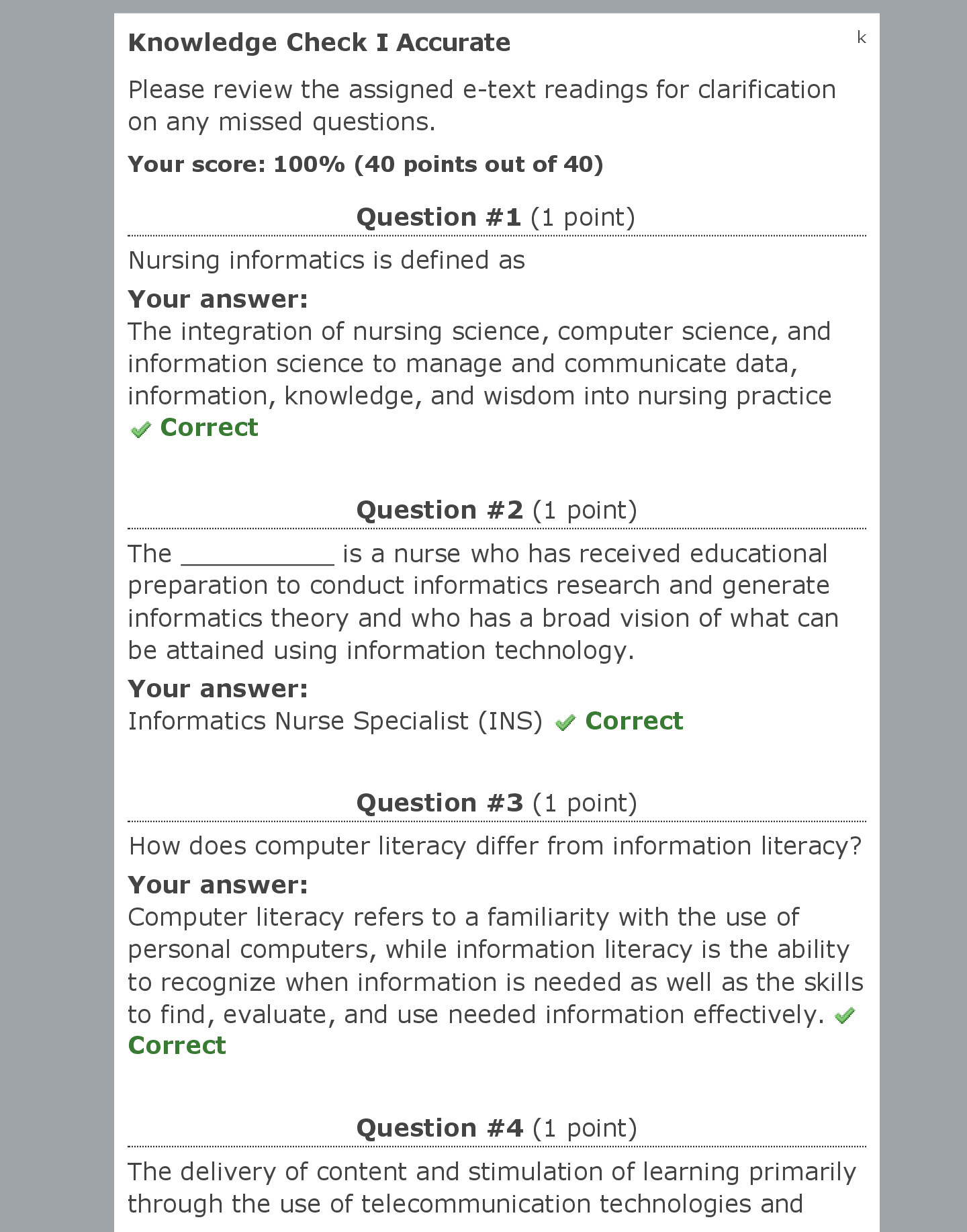Image resolution: width=967 pixels, height=1232 pixels.
Task: Click the Informatics Nurse Specialist (INS) answer
Action: coord(335,721)
